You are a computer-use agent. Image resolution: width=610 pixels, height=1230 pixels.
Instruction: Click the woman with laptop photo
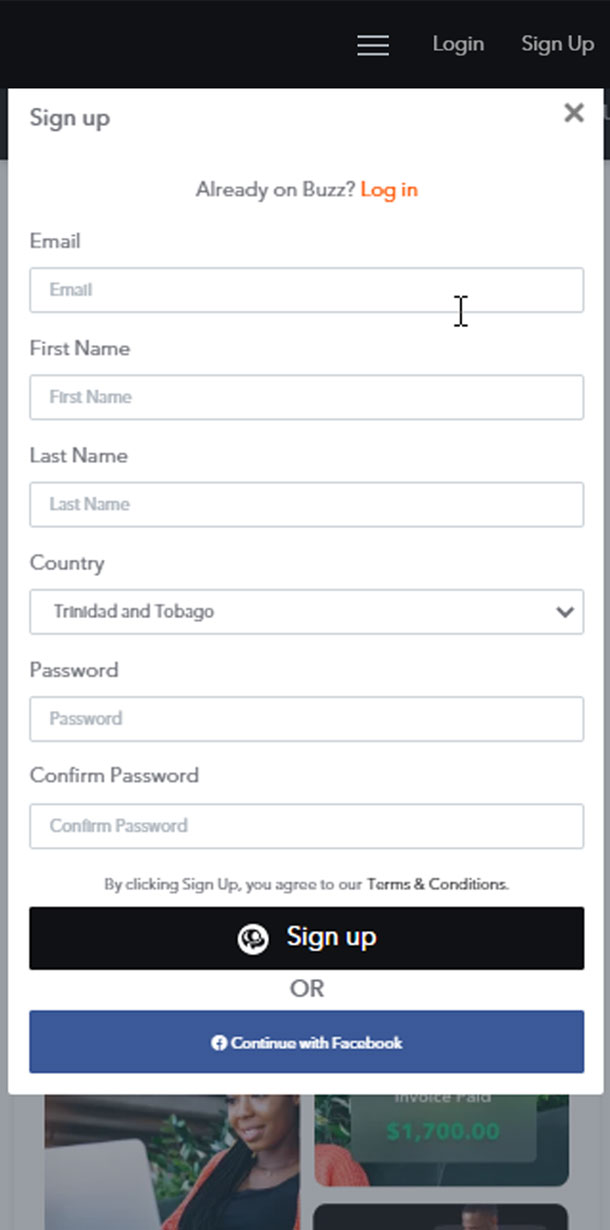pyautogui.click(x=171, y=1160)
